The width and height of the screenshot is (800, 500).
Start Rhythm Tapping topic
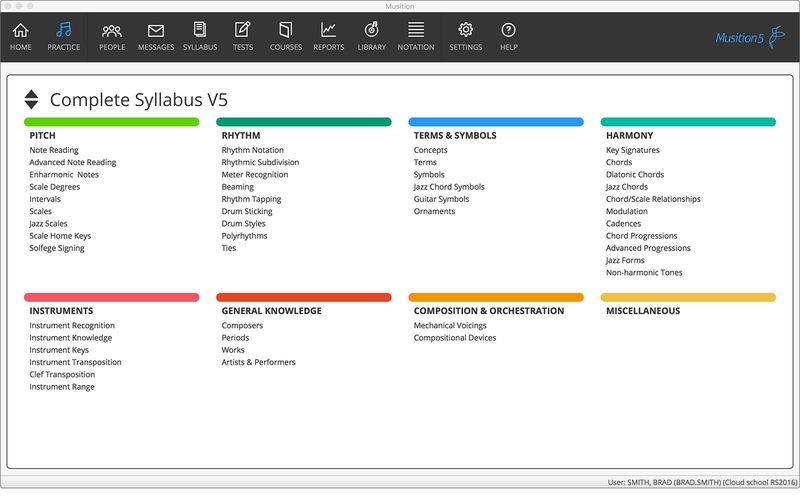pyautogui.click(x=252, y=199)
